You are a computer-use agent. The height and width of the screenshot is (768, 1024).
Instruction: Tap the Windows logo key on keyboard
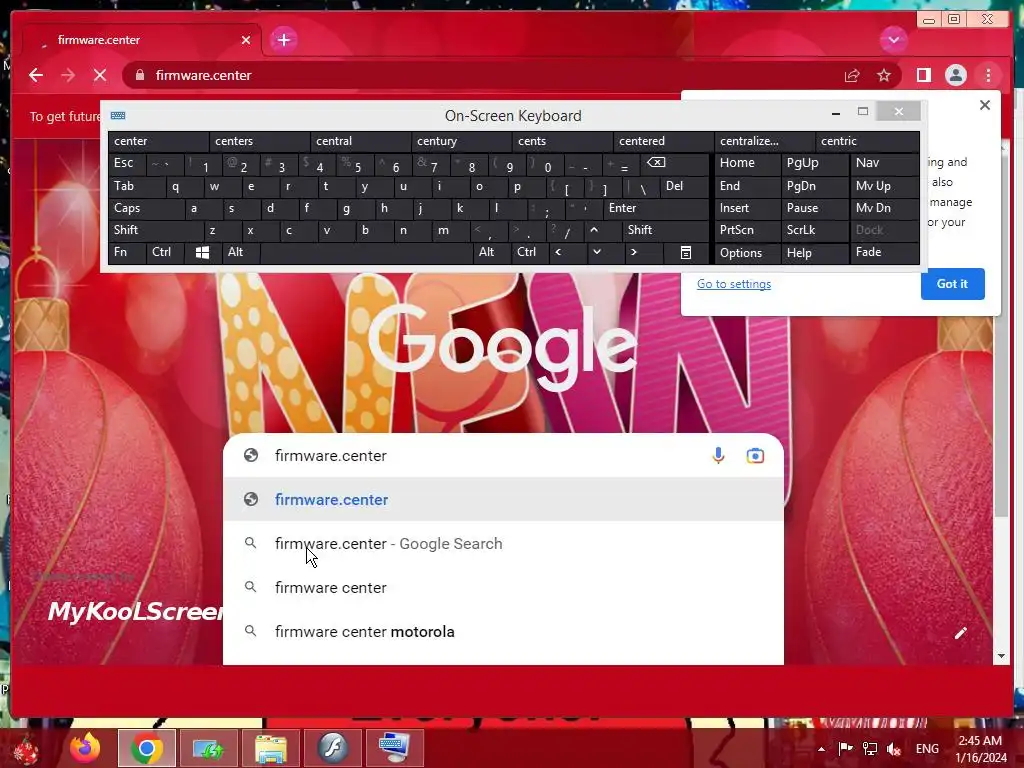coord(202,252)
